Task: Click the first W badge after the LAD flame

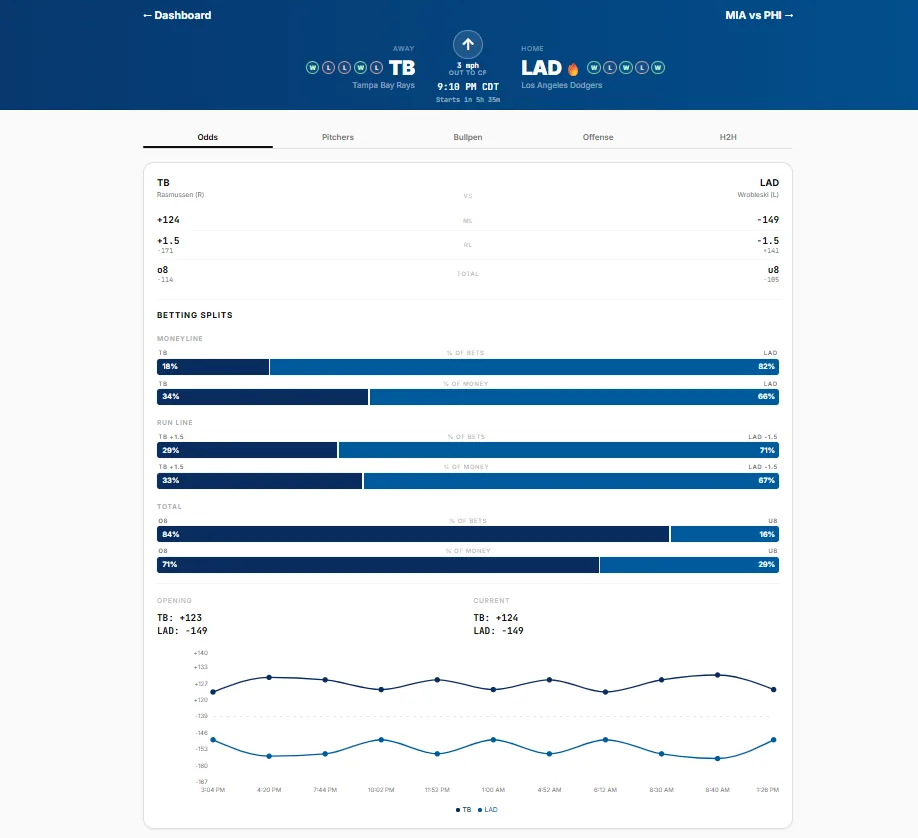Action: 594,68
